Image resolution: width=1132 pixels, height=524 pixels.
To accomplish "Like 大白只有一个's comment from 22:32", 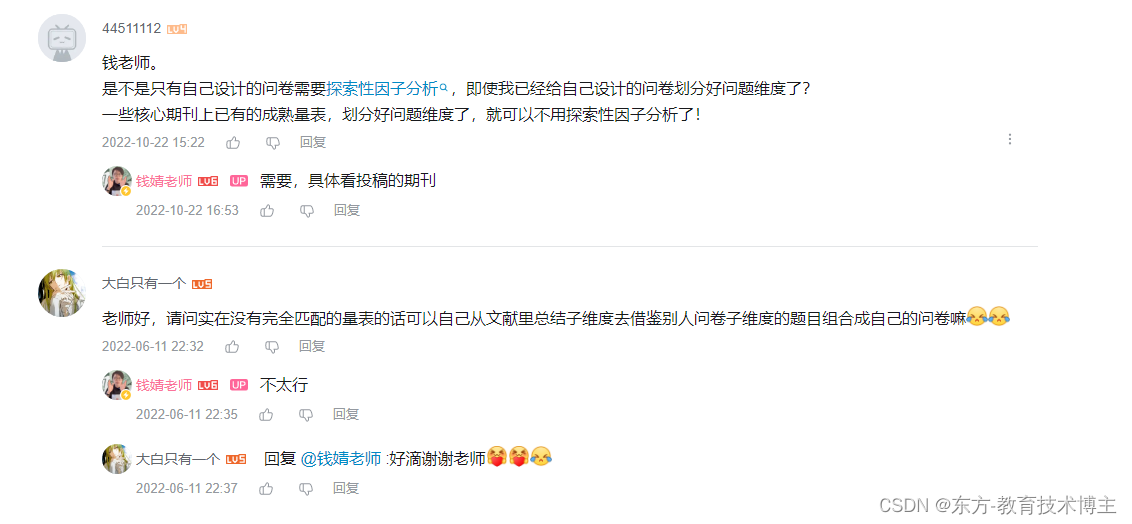I will pos(232,346).
